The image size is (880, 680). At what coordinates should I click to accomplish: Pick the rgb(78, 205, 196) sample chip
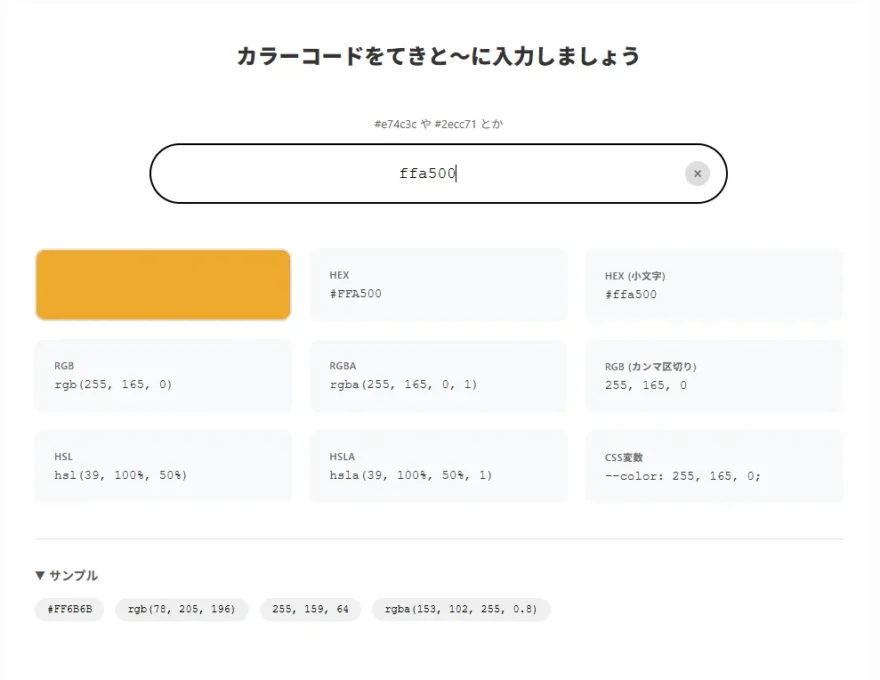click(181, 609)
